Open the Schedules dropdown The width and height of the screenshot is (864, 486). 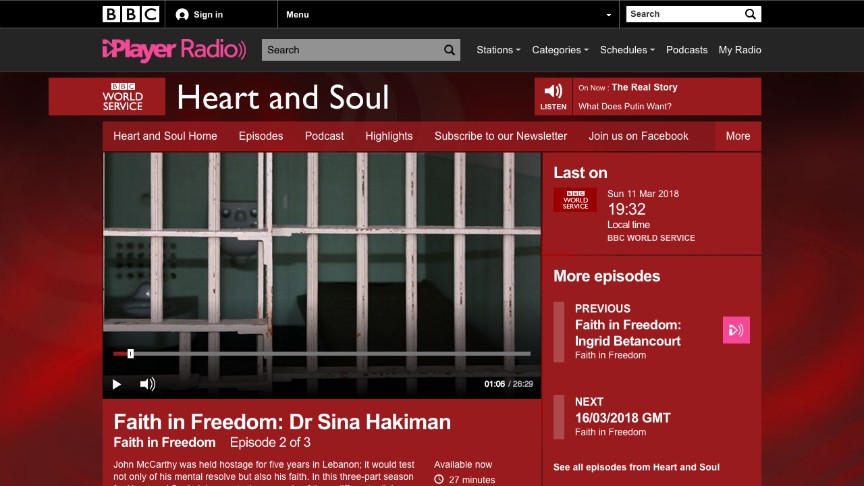point(627,50)
